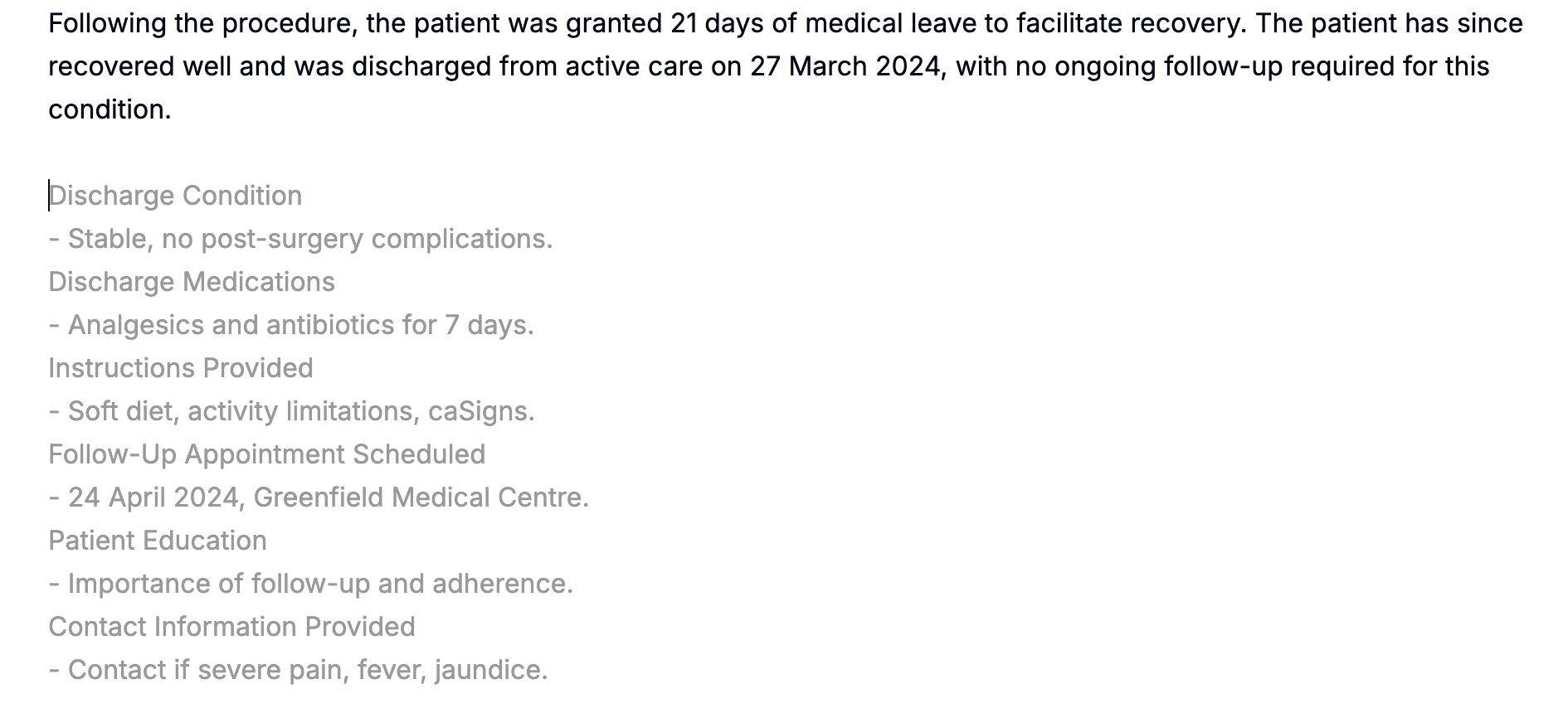Screen dimensions: 1568x718
Task: Place cursor in "Stable, no post-surgery complications" line
Action: pos(309,239)
